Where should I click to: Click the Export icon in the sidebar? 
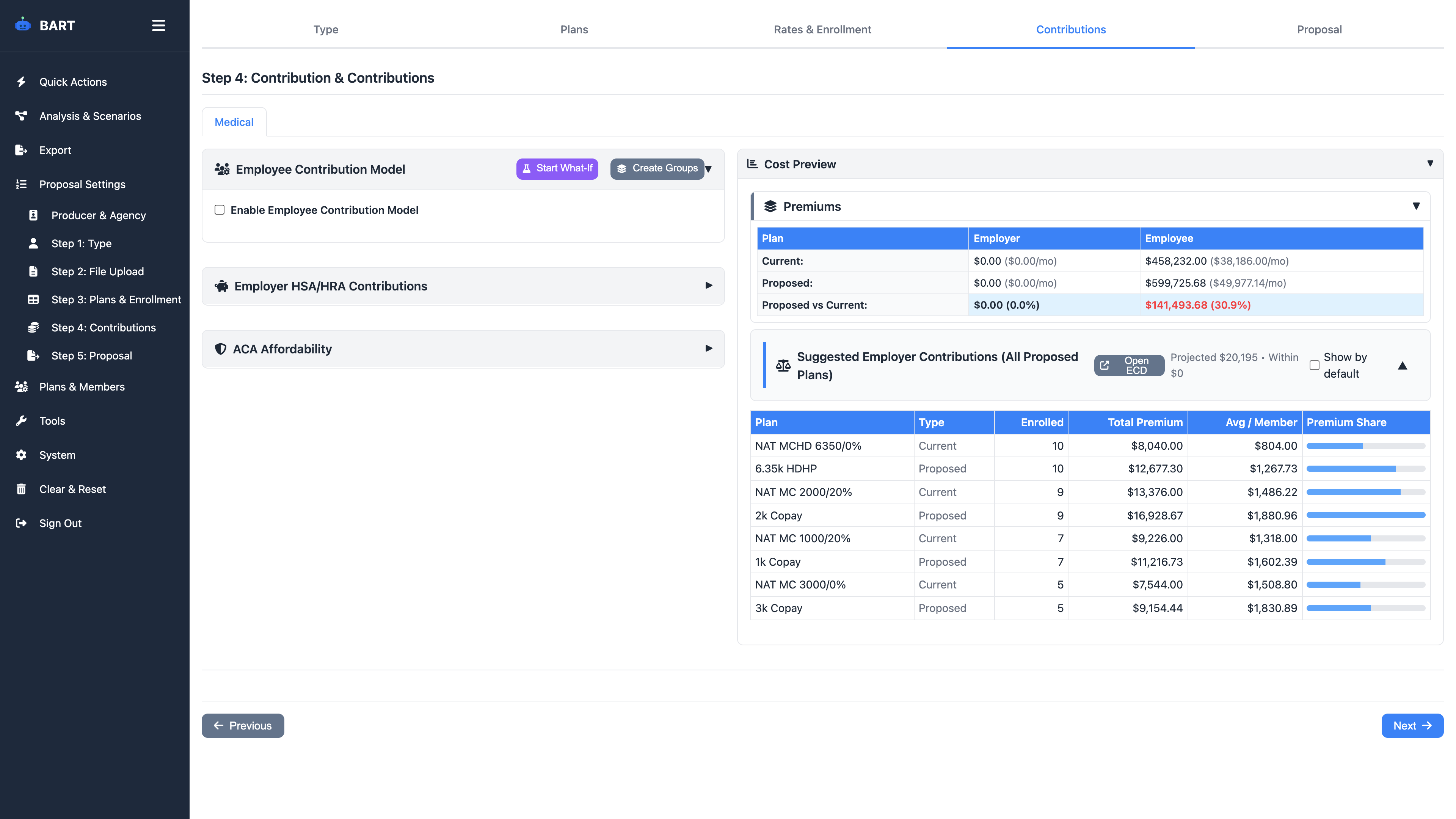click(x=21, y=150)
